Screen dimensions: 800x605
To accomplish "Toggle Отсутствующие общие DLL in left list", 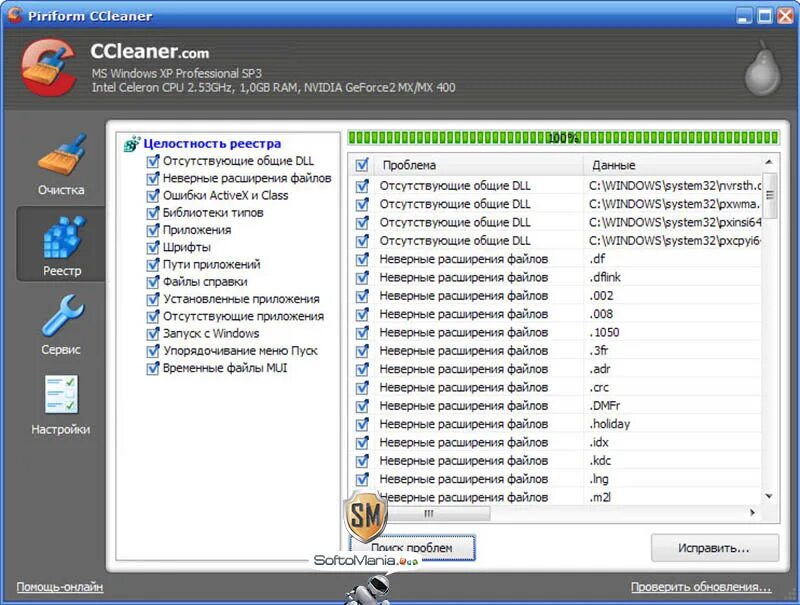I will 153,162.
